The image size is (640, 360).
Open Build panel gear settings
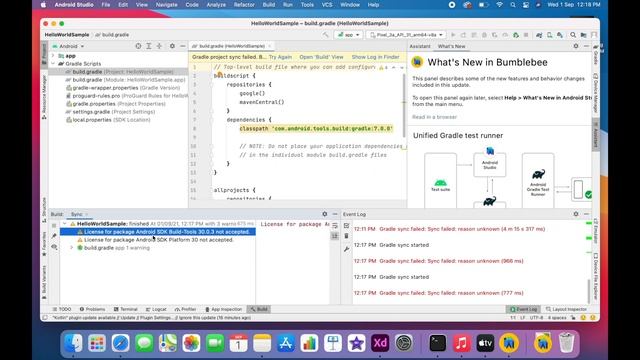coord(324,214)
